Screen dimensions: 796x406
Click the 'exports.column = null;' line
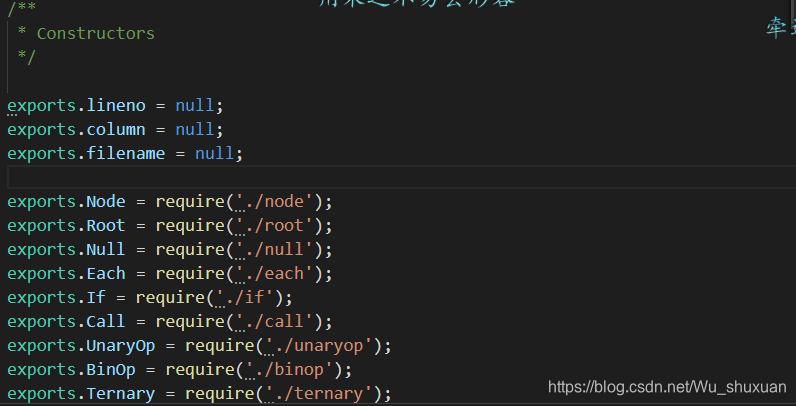click(115, 129)
